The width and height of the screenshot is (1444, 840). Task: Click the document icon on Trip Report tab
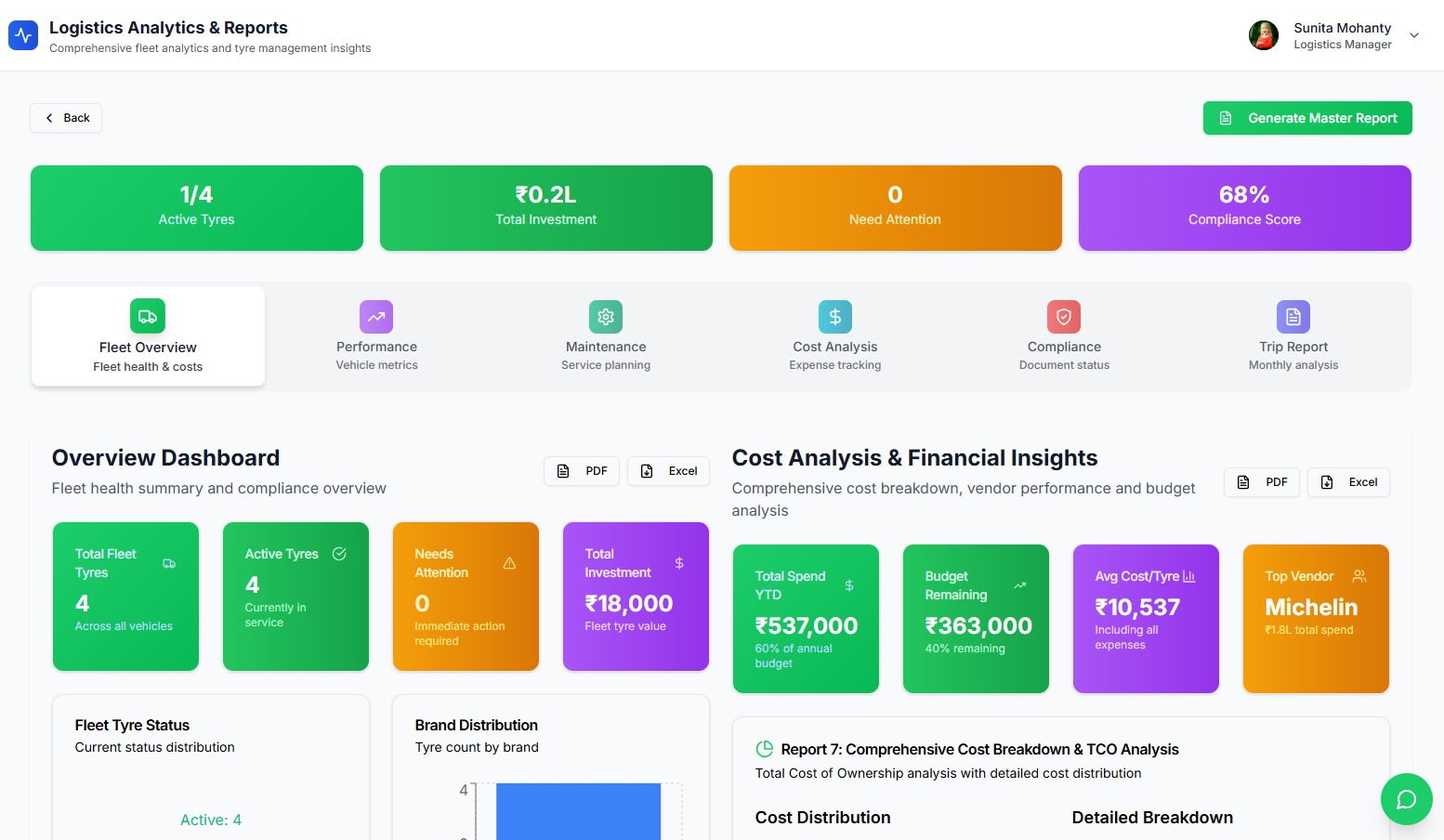(1293, 316)
